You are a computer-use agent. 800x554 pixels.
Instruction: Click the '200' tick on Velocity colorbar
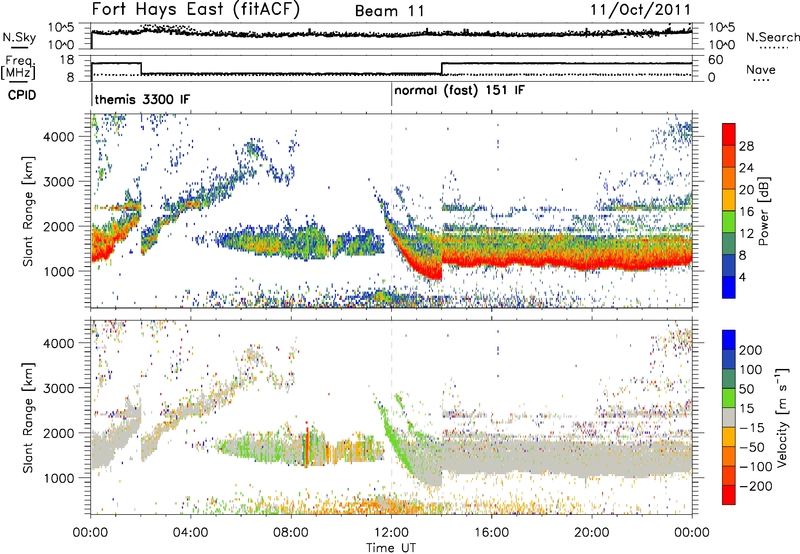(x=751, y=350)
